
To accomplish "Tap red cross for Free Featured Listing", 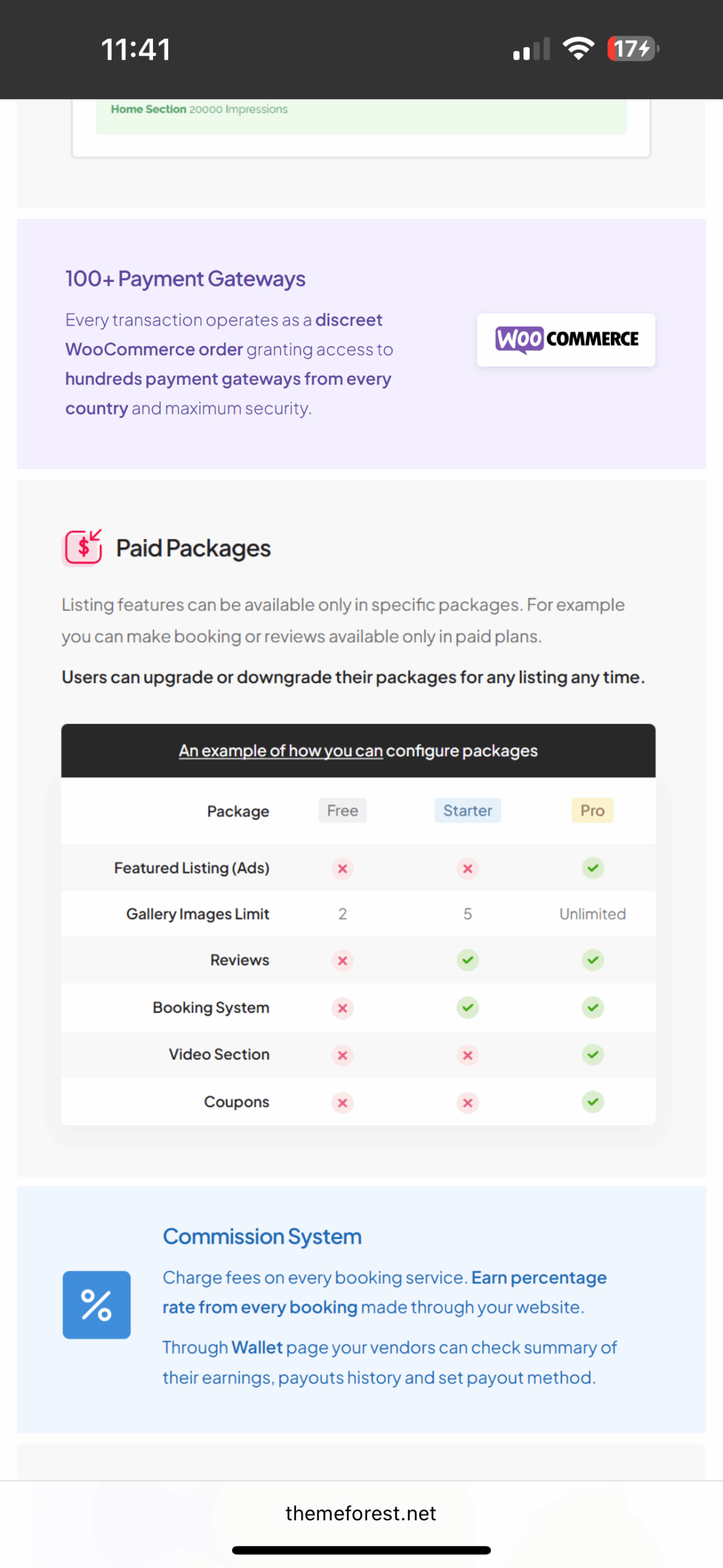I will click(x=343, y=868).
